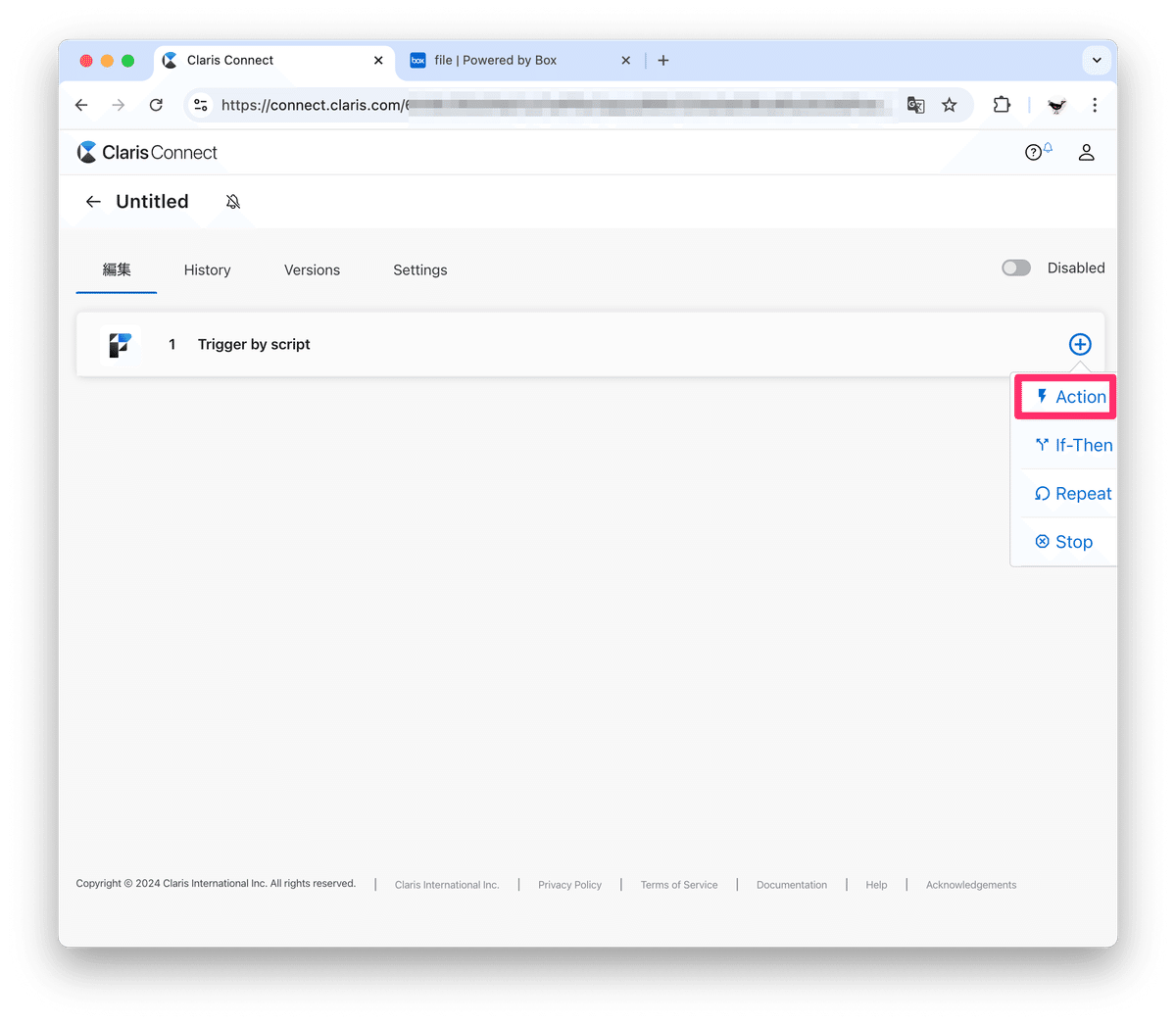Click the FileMaker trigger step icon
1176x1024 pixels.
[x=120, y=345]
